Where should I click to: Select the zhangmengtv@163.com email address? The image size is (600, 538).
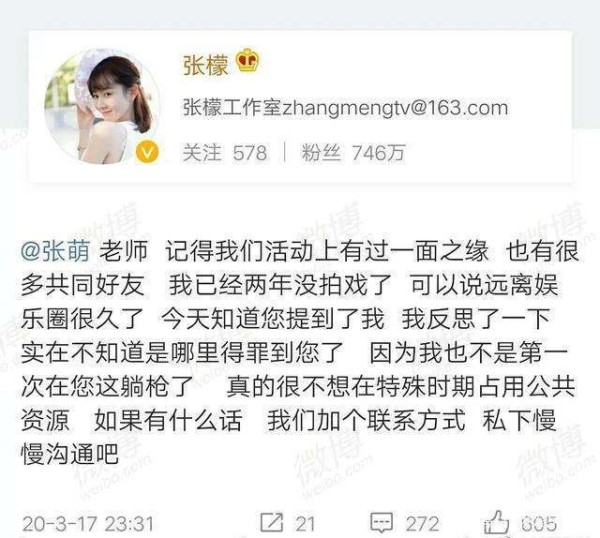pos(395,108)
